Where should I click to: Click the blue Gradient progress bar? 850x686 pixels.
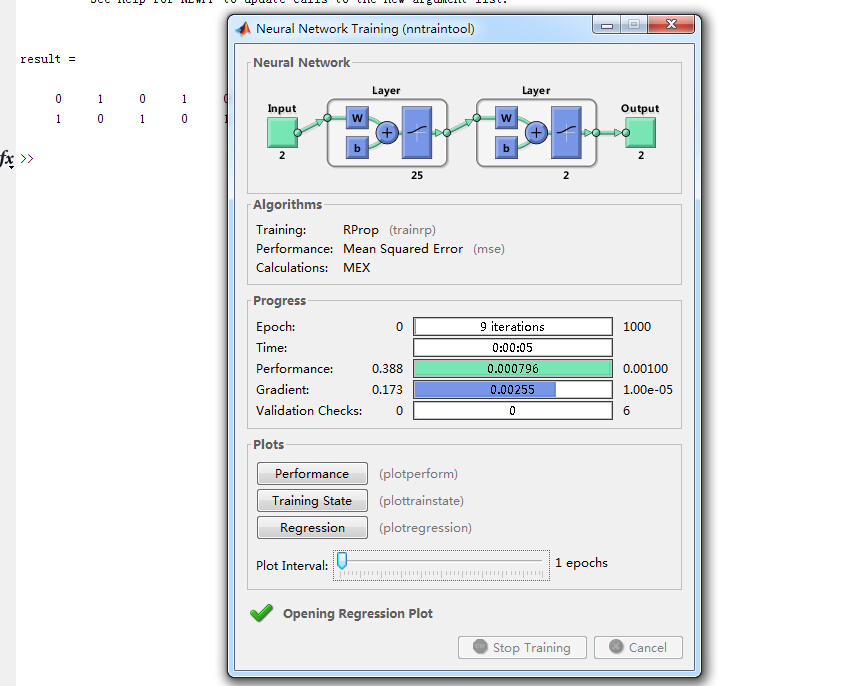(x=513, y=389)
